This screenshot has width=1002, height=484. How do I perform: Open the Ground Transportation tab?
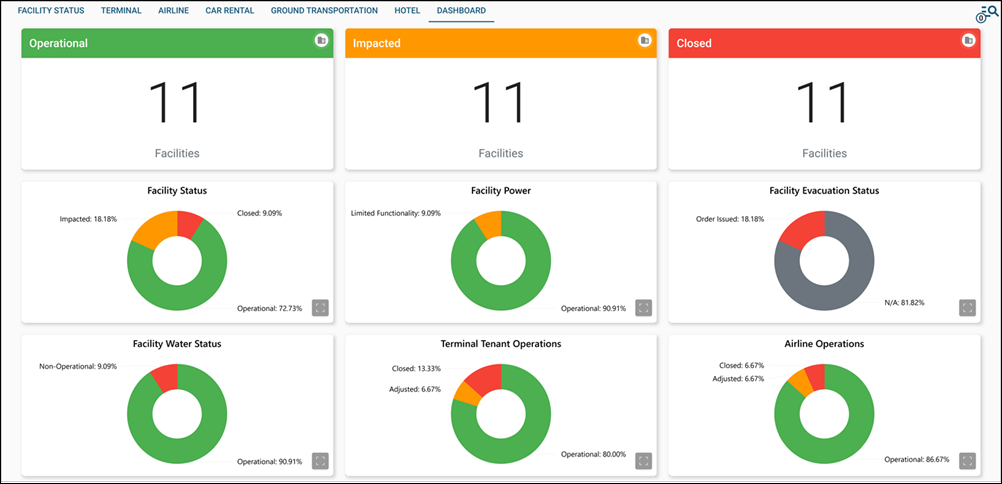click(x=324, y=11)
